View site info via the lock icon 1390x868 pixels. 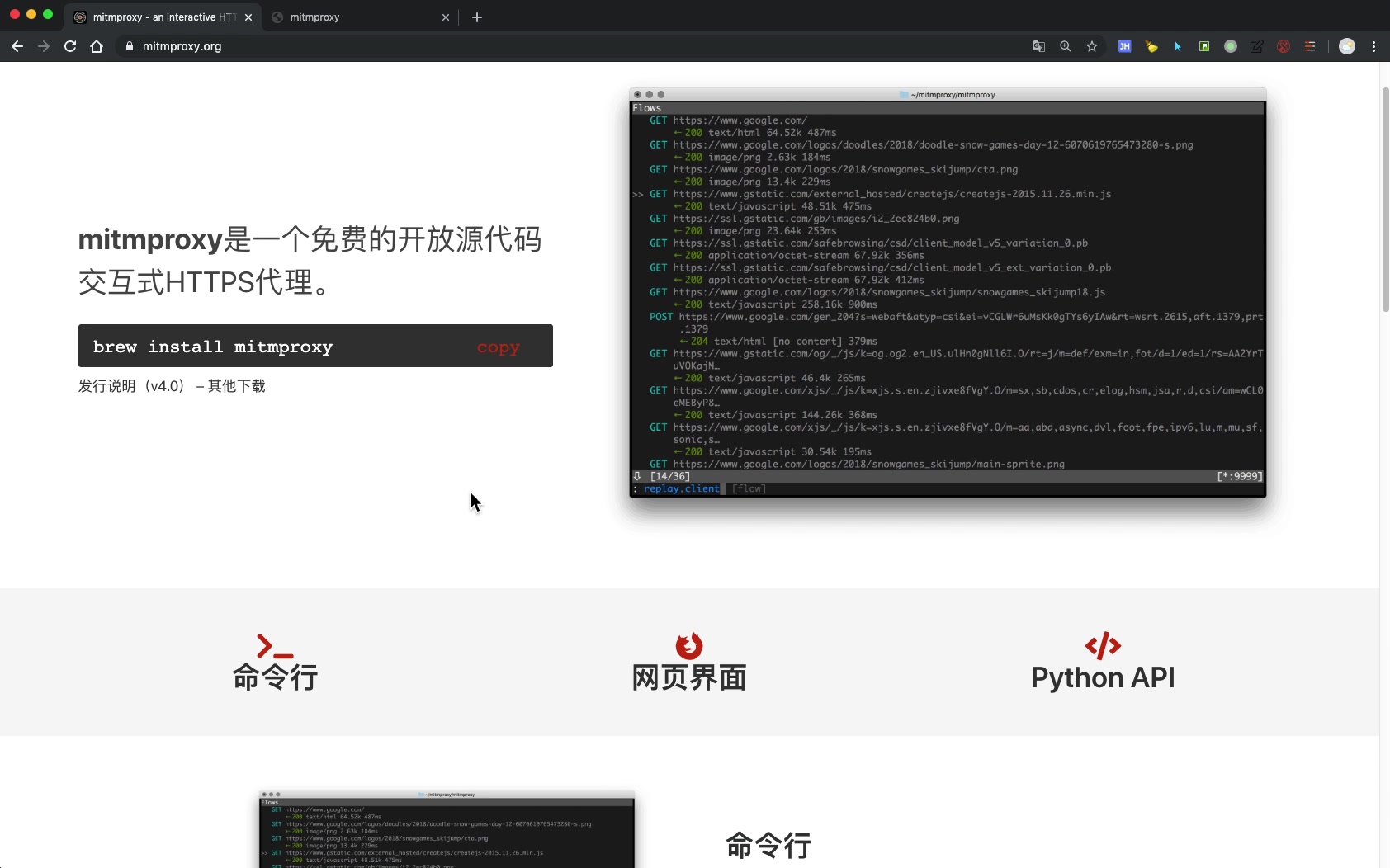click(130, 46)
